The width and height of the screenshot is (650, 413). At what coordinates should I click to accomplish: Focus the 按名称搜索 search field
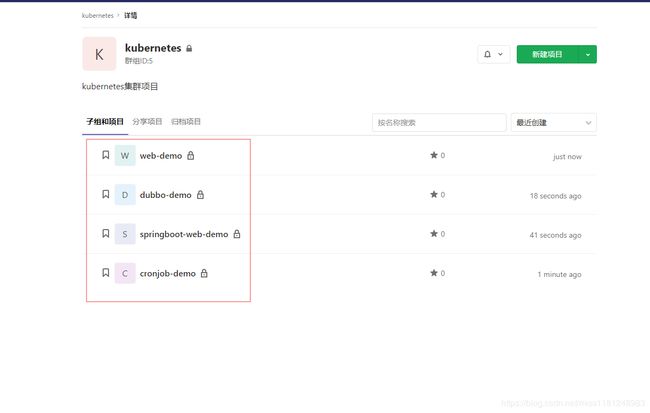439,123
